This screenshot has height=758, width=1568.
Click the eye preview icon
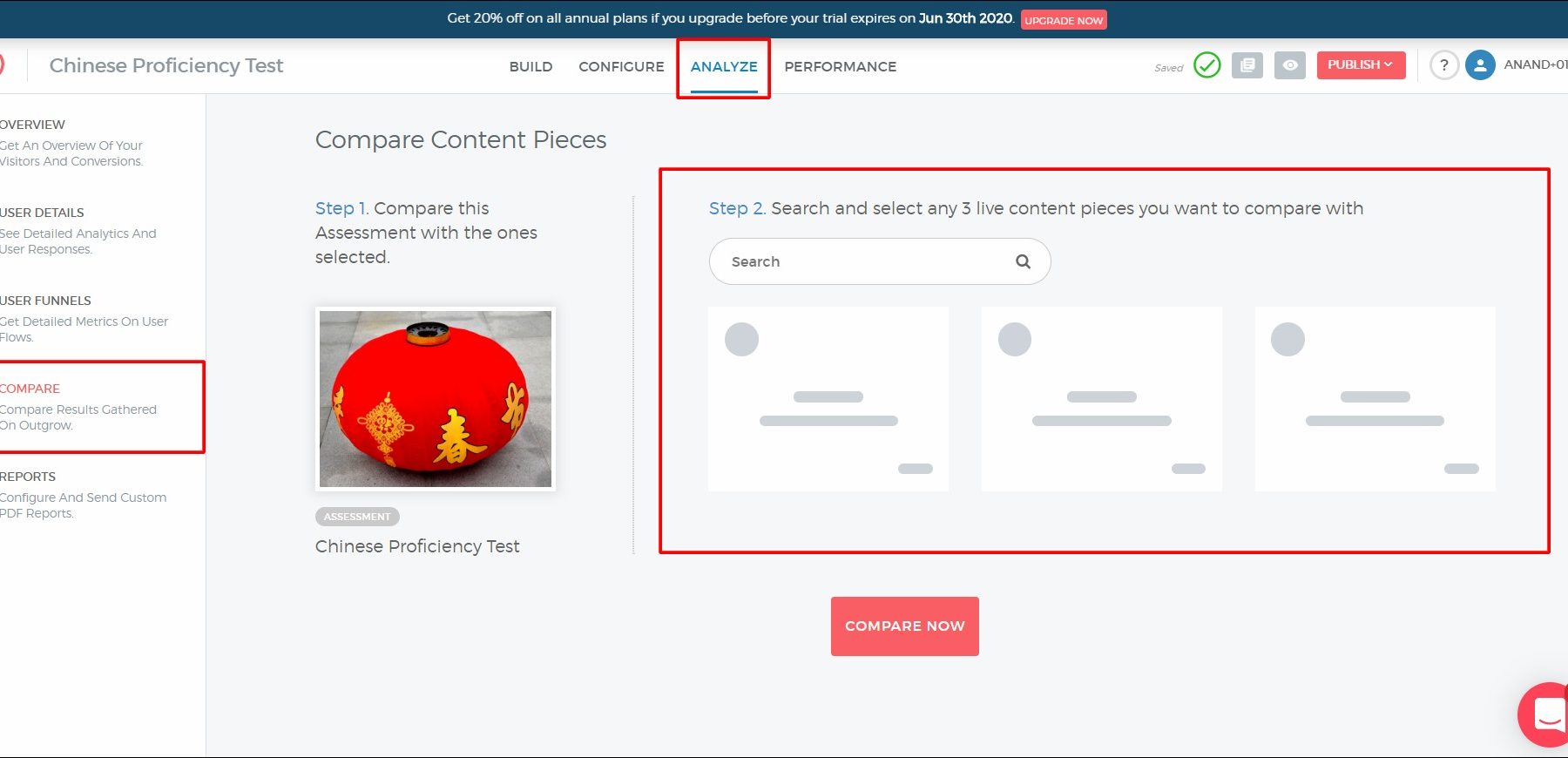point(1289,65)
